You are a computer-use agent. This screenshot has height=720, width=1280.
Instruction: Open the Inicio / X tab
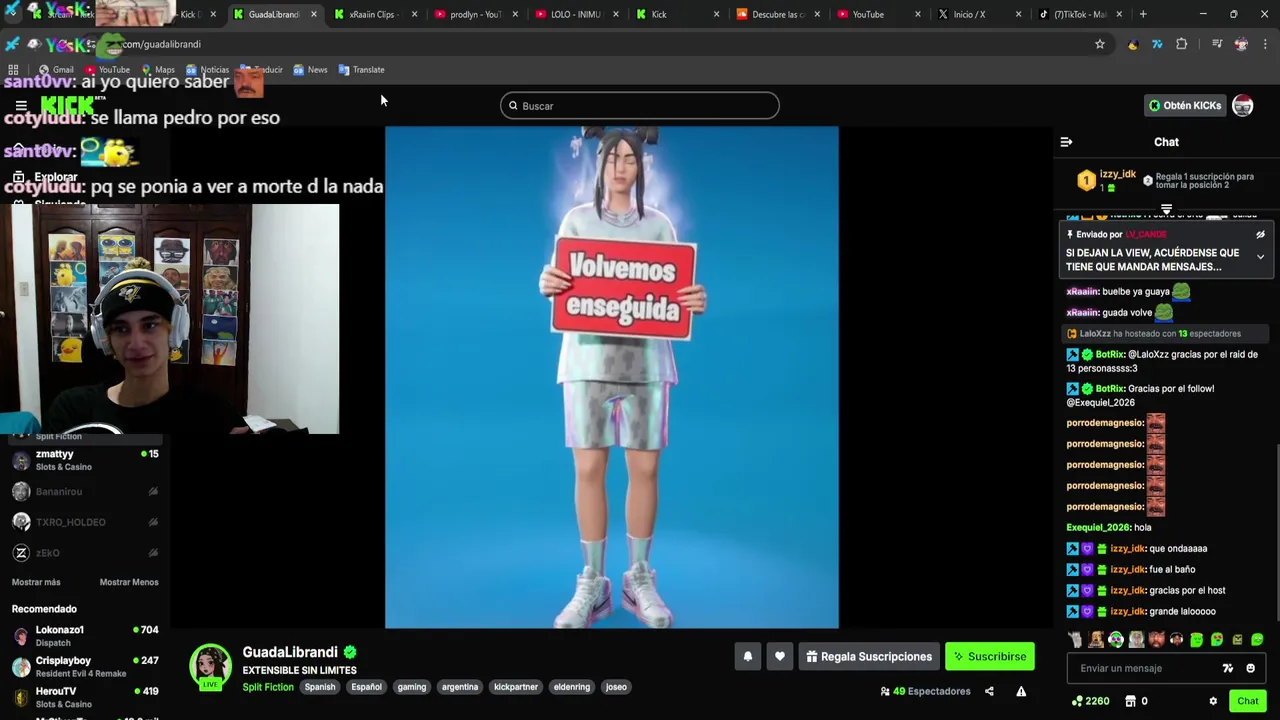(x=976, y=14)
